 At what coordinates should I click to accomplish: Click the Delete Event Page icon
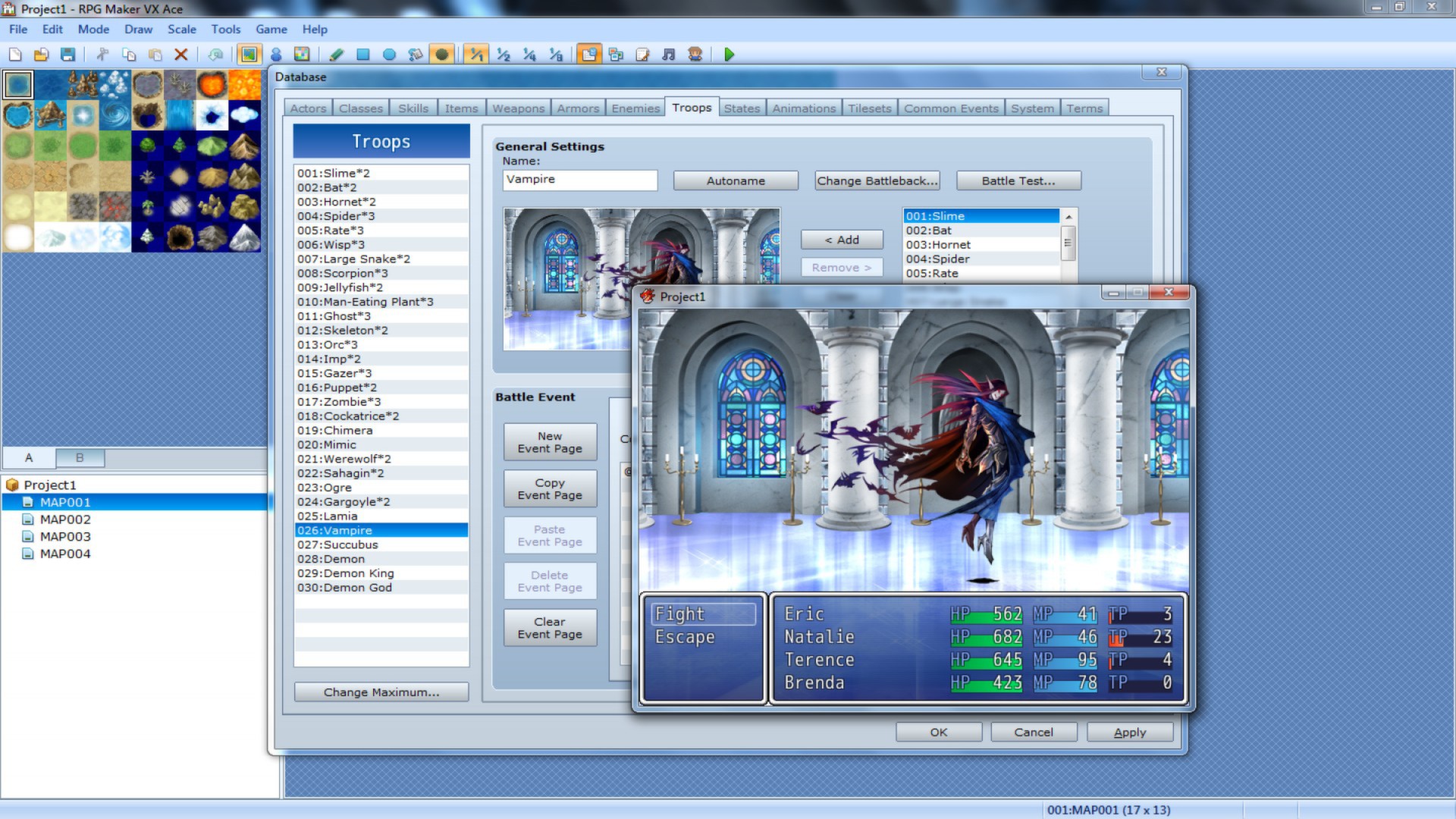(x=549, y=580)
